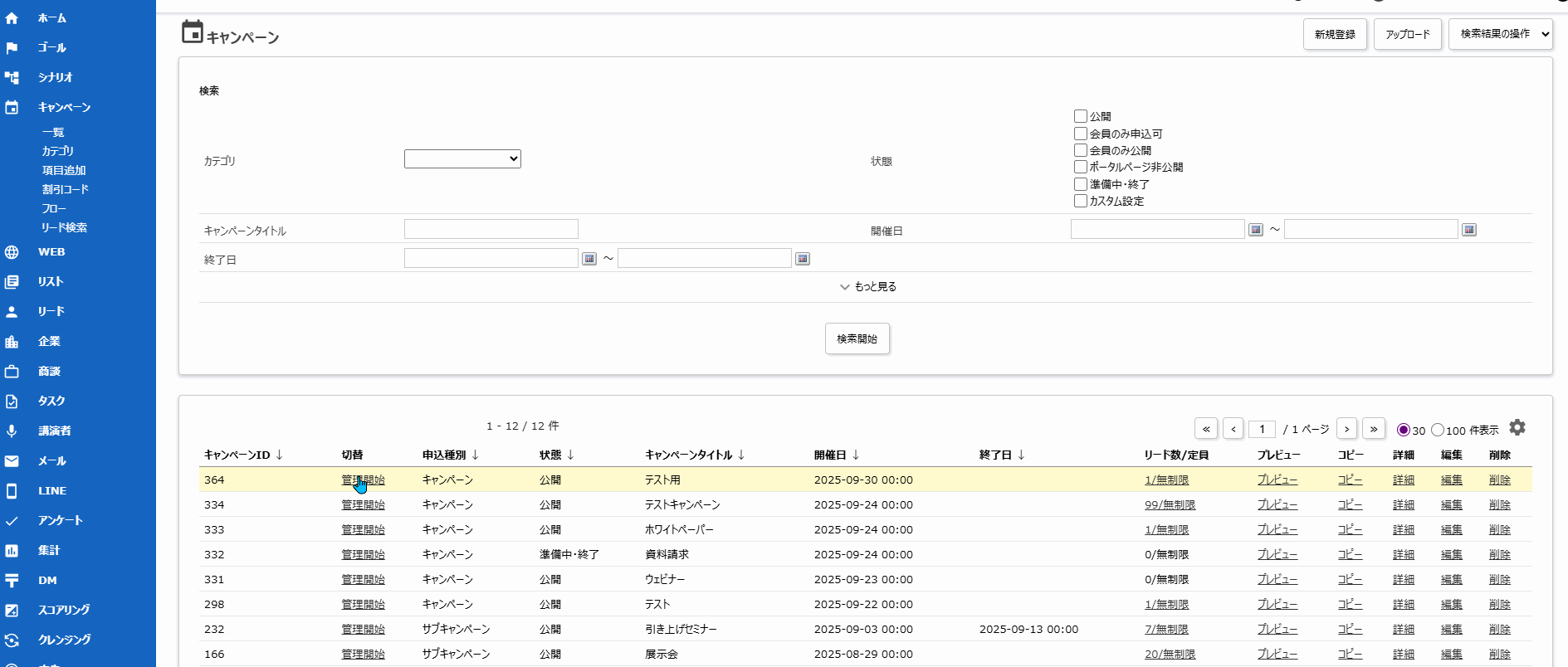The width and height of the screenshot is (1568, 667).
Task: Sort by キャンペーンタイトル column arrow
Action: tap(741, 455)
